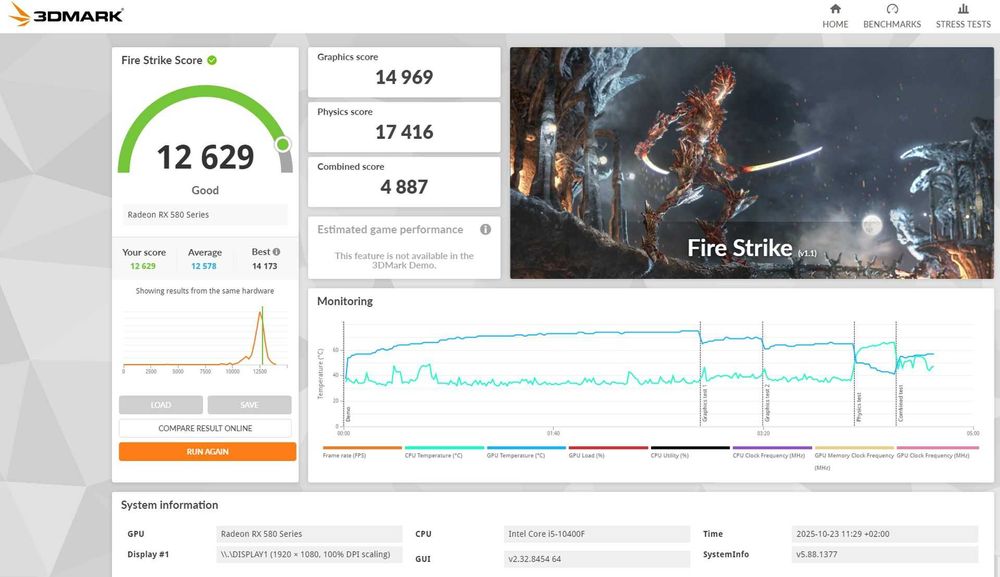This screenshot has height=577, width=1000.
Task: Click the Graphics score value 14 969
Action: click(x=404, y=77)
